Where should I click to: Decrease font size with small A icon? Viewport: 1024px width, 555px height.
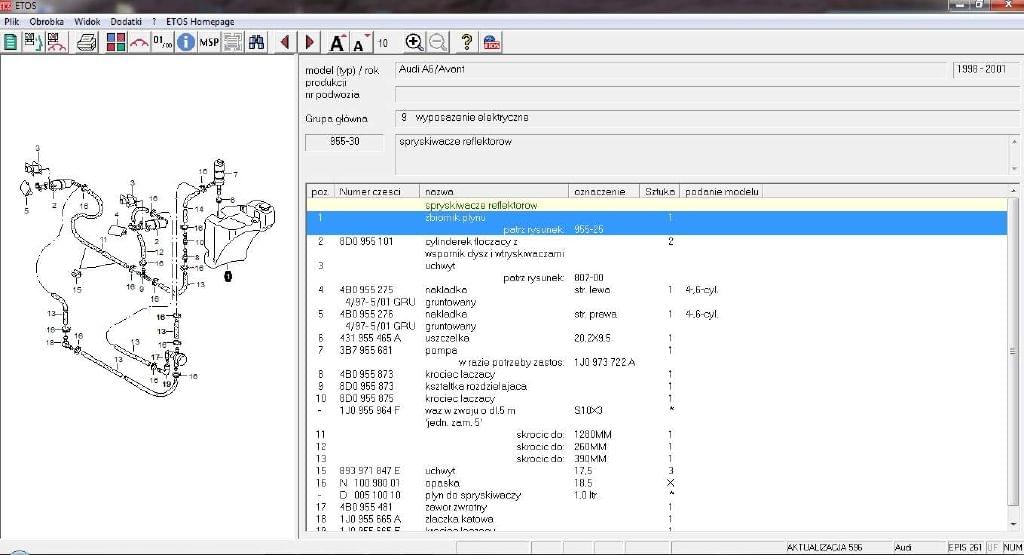(x=360, y=43)
